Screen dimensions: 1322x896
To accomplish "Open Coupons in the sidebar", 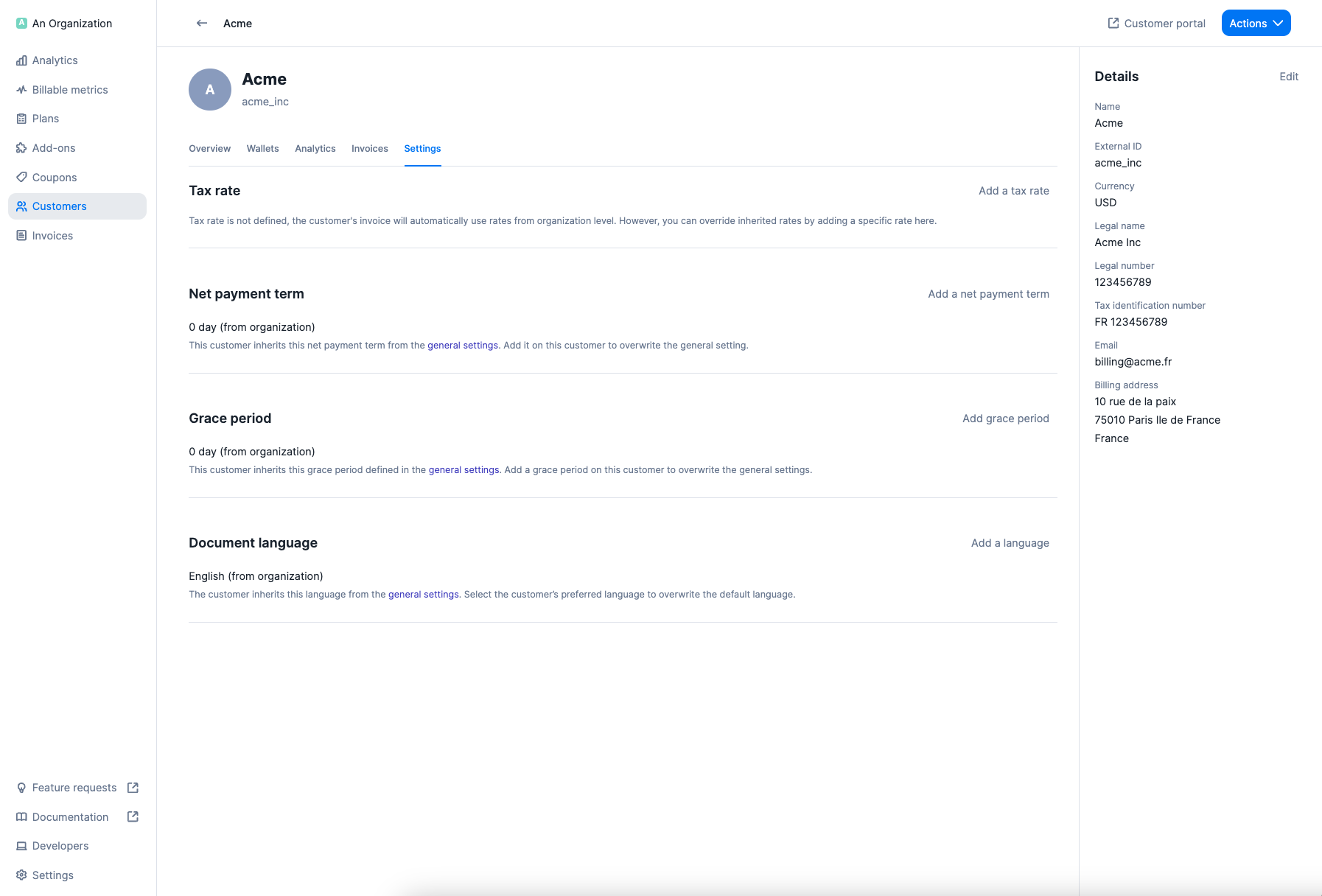I will pyautogui.click(x=77, y=178).
